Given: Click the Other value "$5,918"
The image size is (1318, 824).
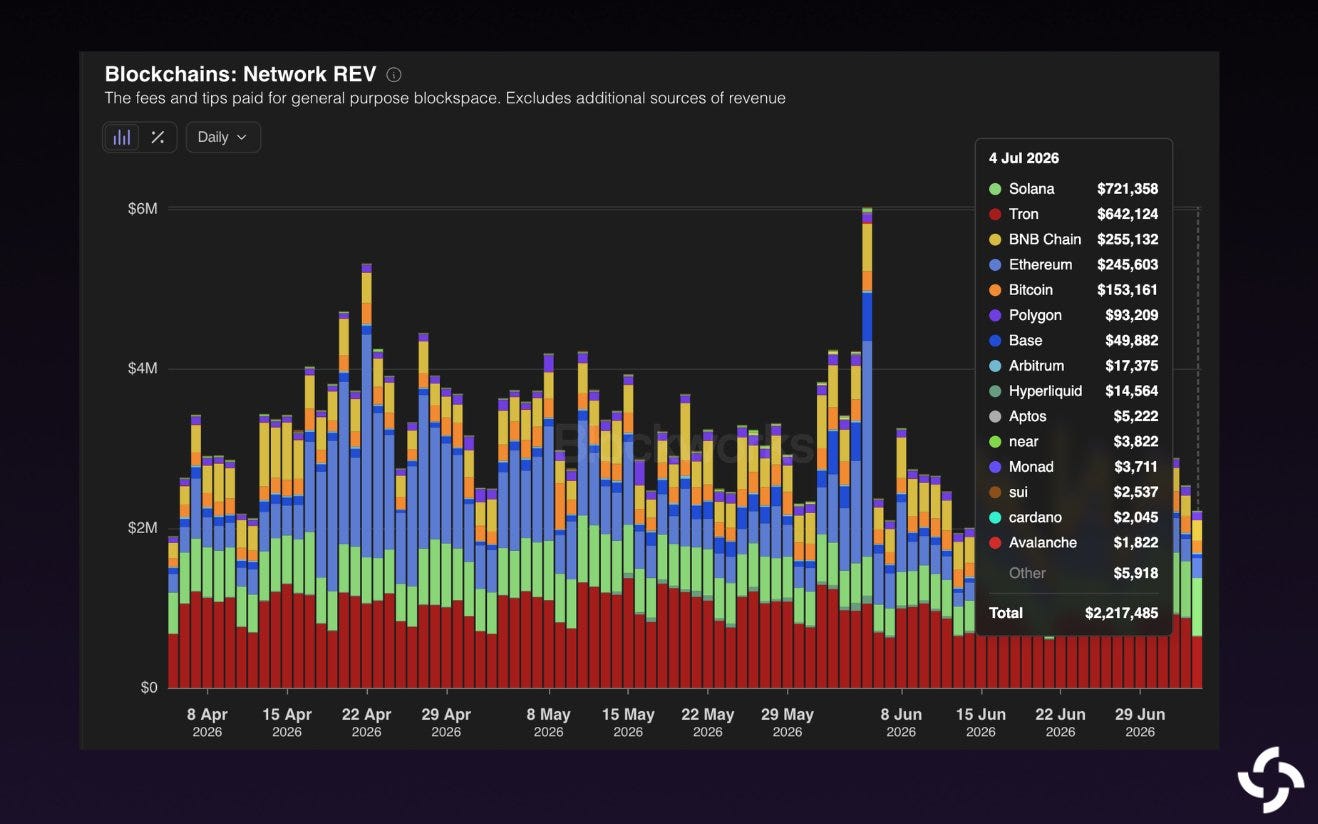Looking at the screenshot, I should click(1135, 573).
